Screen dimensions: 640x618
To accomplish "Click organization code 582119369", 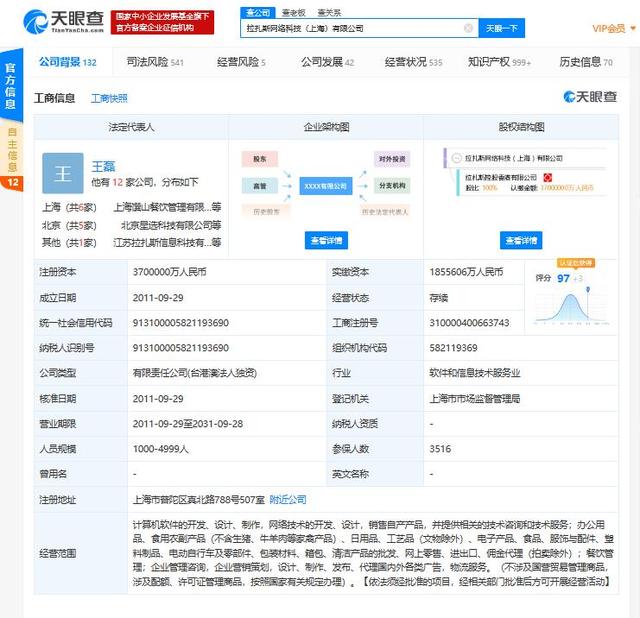I will pos(453,348).
